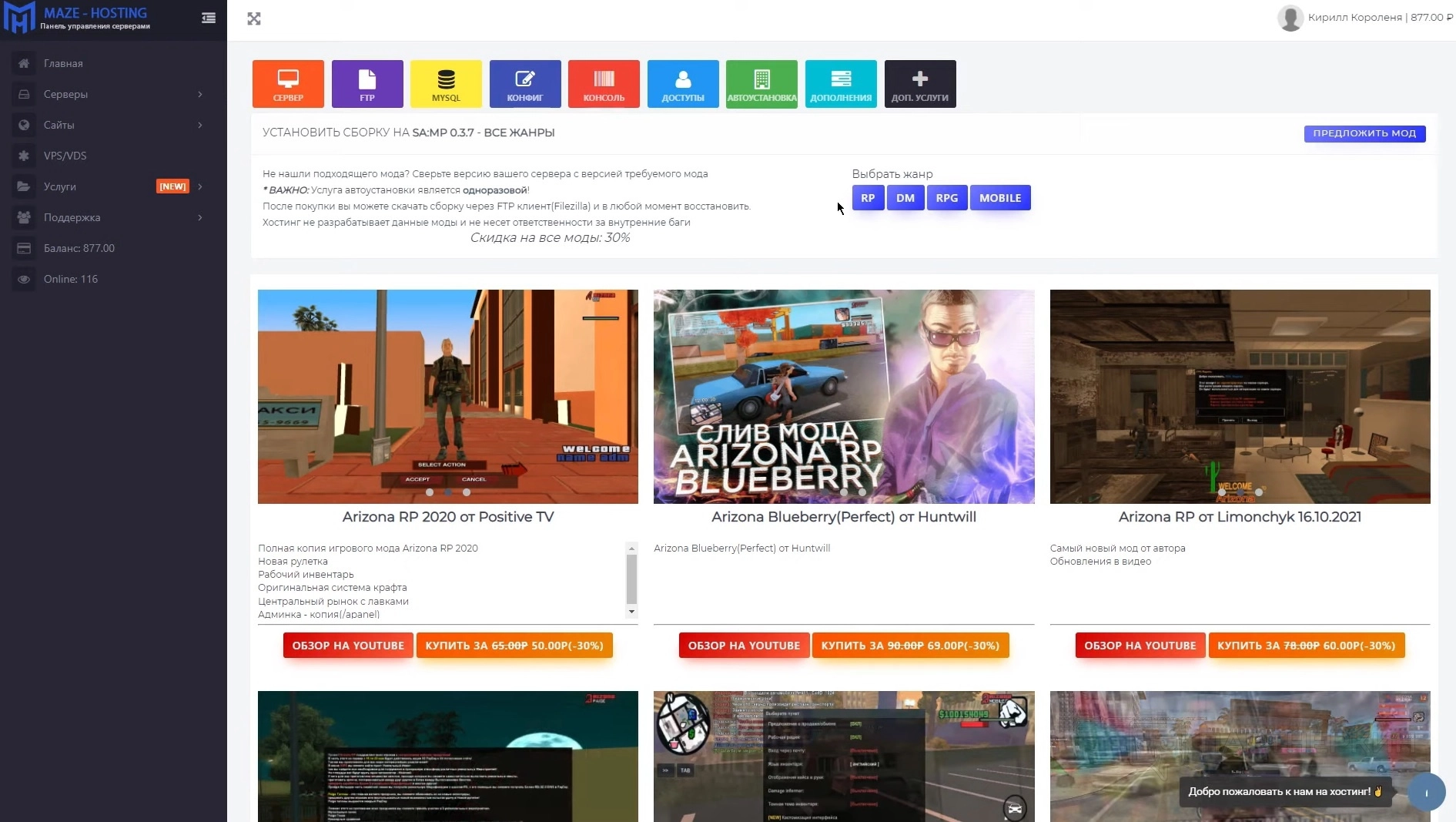Click the first carousel dot on Arizona RP 2020
The image size is (1456, 822).
(430, 492)
